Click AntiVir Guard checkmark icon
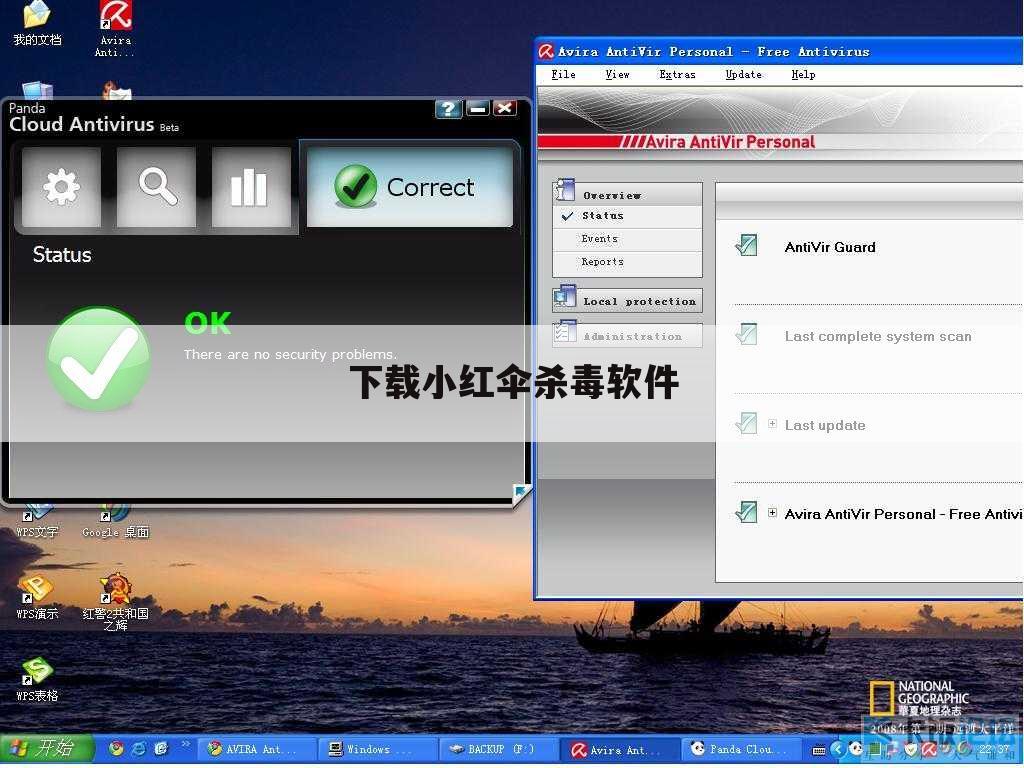This screenshot has width=1024, height=768. (x=746, y=245)
